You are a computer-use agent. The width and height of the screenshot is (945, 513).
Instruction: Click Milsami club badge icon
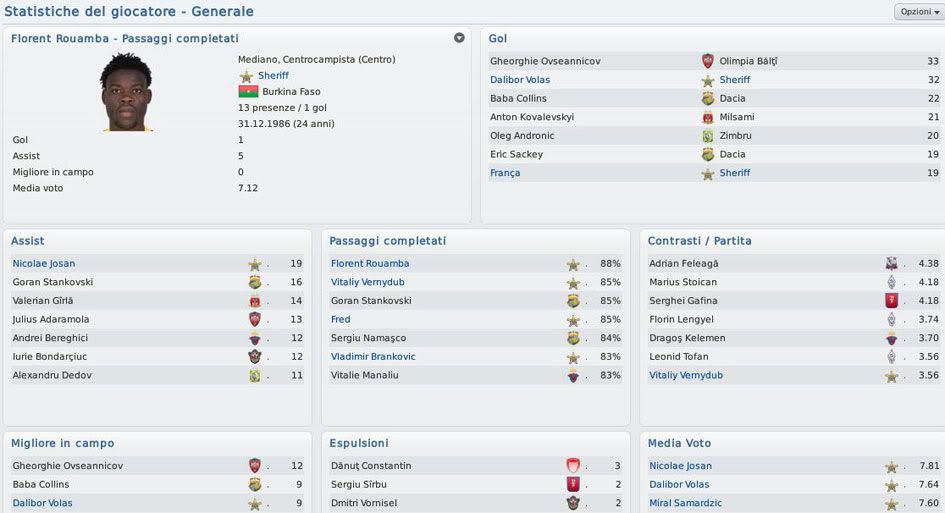point(708,117)
